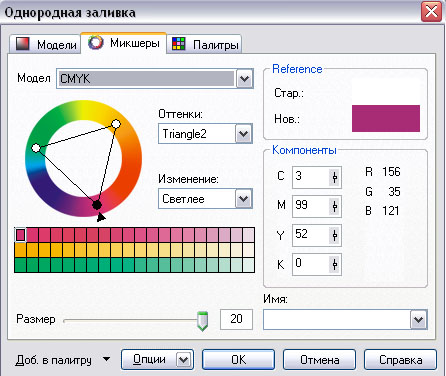Open the Палитры tab

pos(204,44)
